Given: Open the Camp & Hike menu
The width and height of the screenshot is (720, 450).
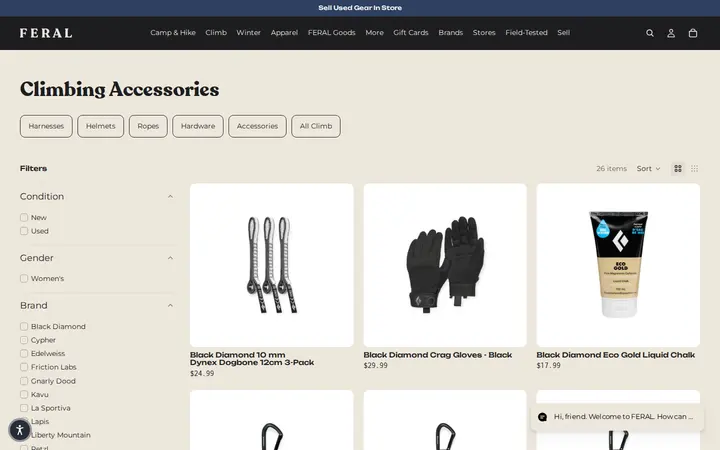Looking at the screenshot, I should tap(173, 33).
